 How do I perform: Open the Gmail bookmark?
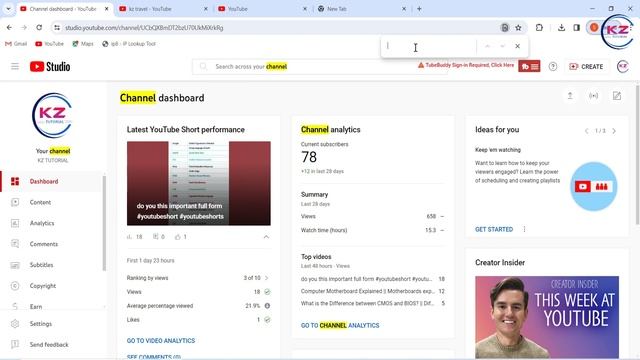tap(16, 44)
